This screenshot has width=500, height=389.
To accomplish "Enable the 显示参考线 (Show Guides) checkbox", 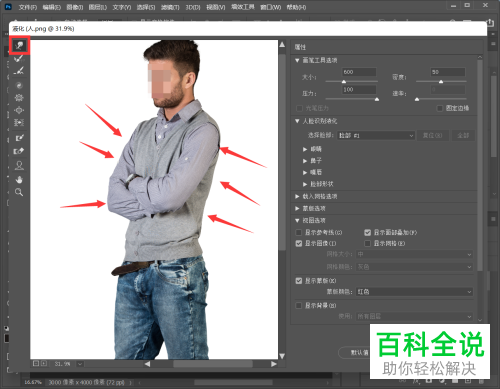I will tap(299, 232).
